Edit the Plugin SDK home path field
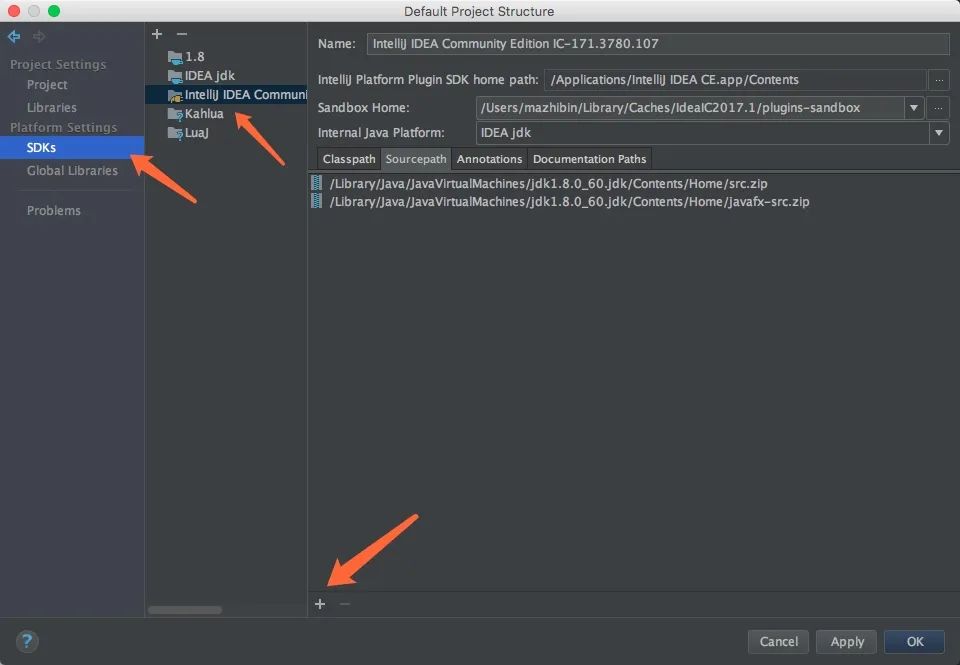 click(735, 80)
